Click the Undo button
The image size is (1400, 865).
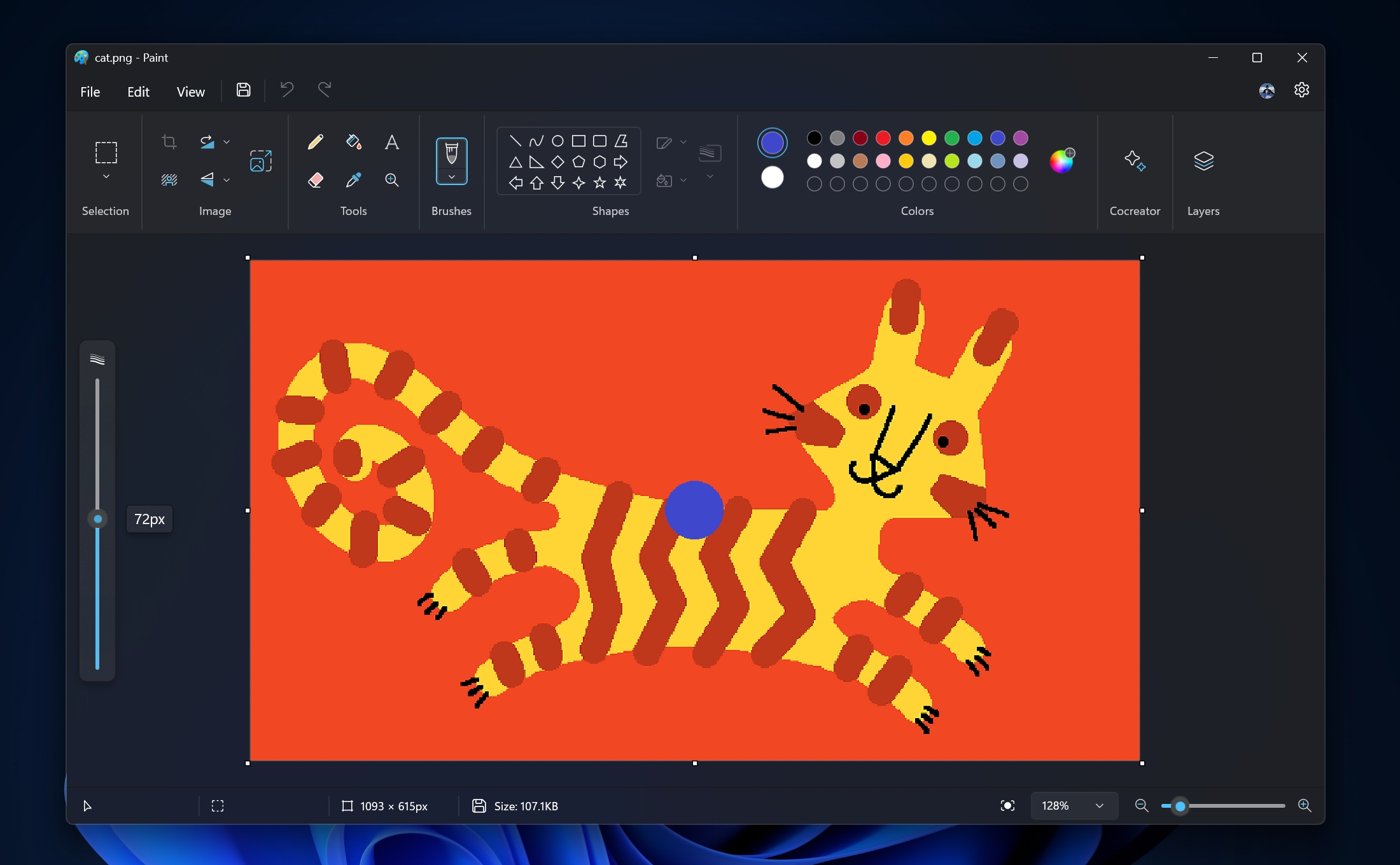point(287,91)
